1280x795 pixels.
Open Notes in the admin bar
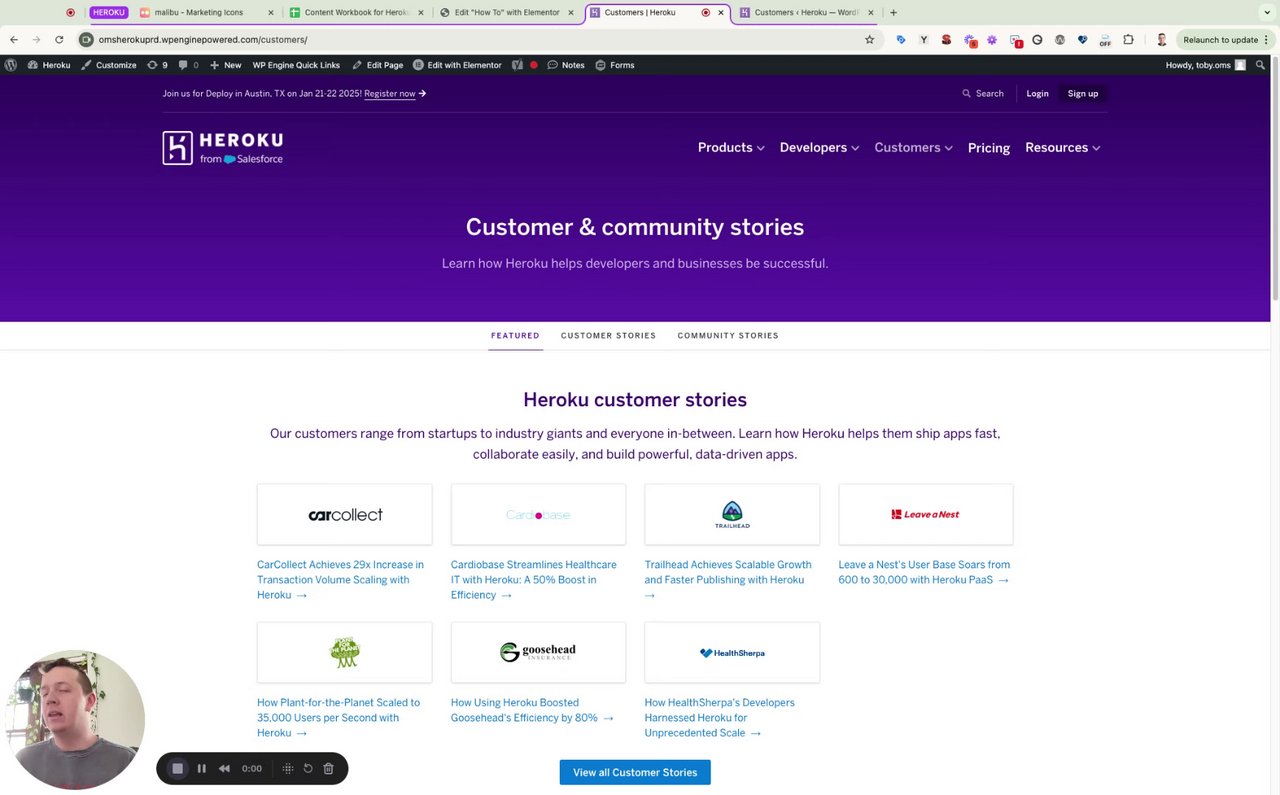(566, 65)
